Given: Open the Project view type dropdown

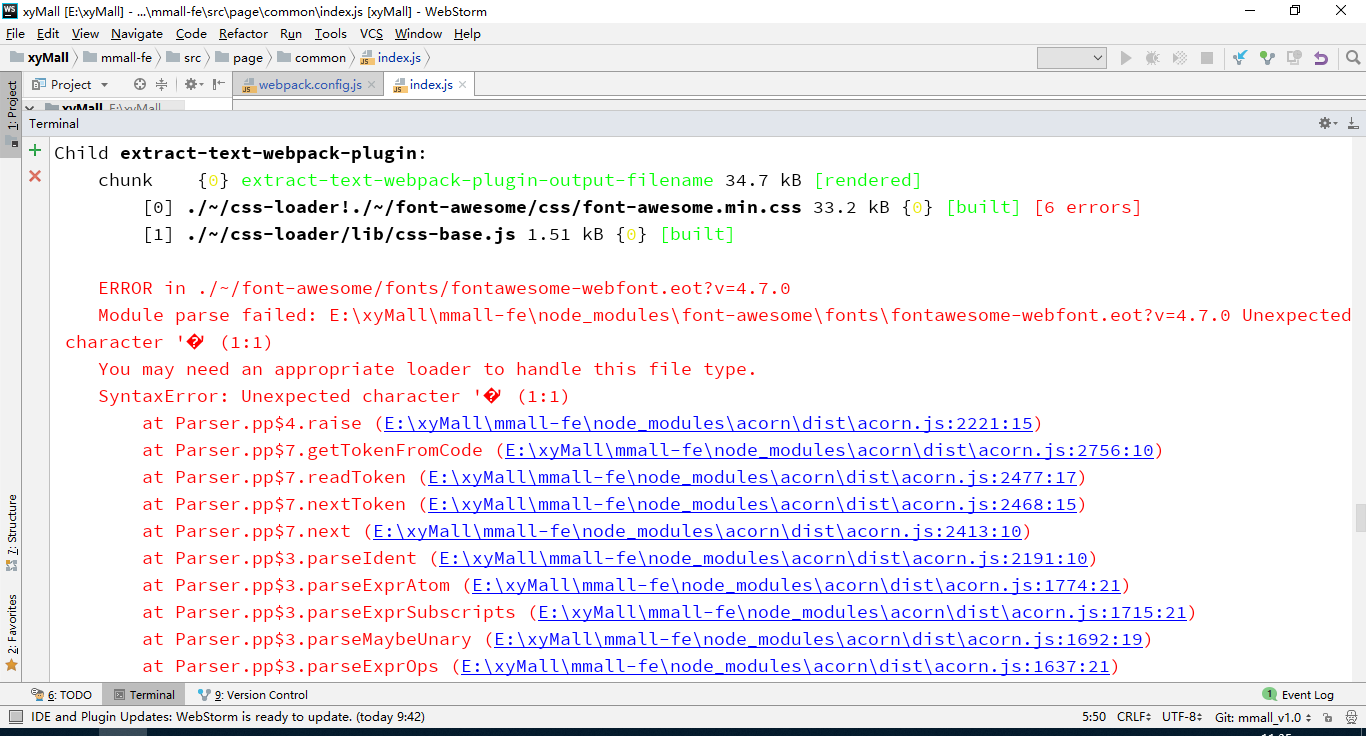Looking at the screenshot, I should coord(70,85).
